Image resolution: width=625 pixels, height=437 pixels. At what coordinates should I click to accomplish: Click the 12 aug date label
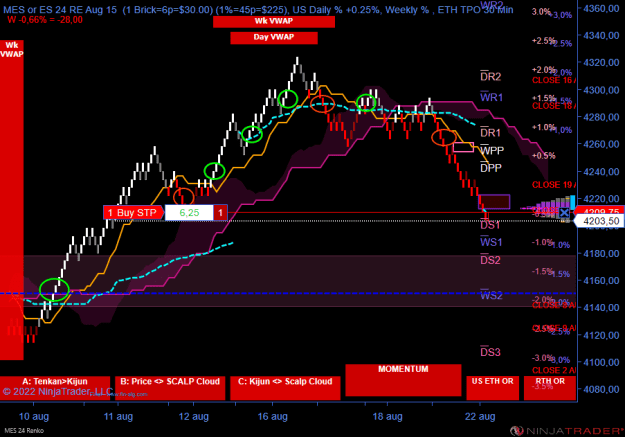[x=193, y=416]
